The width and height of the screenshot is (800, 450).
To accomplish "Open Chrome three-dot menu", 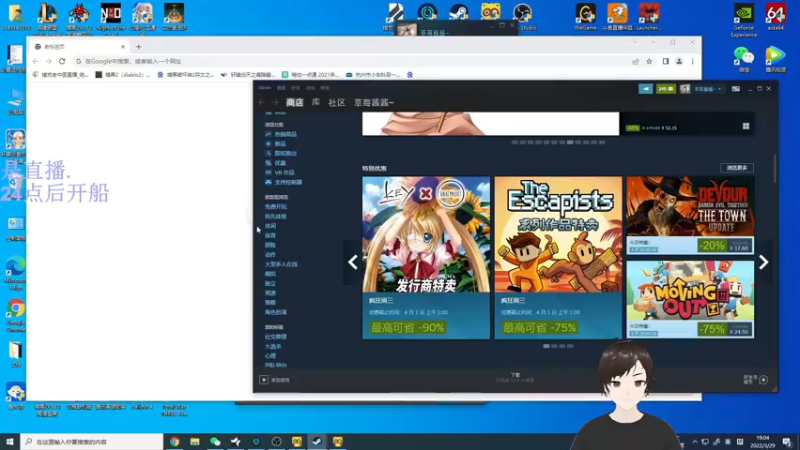I will point(692,61).
